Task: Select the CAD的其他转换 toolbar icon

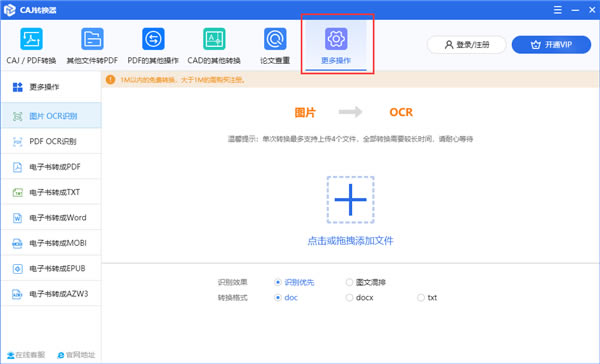Action: pos(214,39)
